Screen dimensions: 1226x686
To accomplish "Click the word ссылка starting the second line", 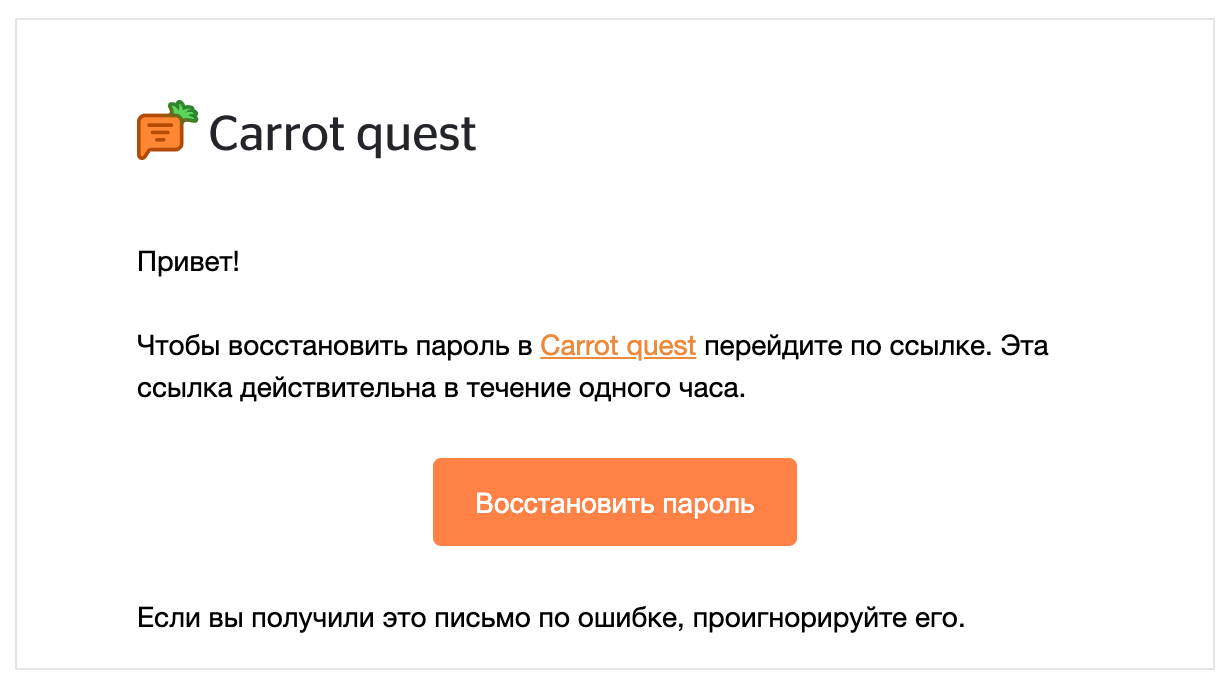I will (184, 388).
